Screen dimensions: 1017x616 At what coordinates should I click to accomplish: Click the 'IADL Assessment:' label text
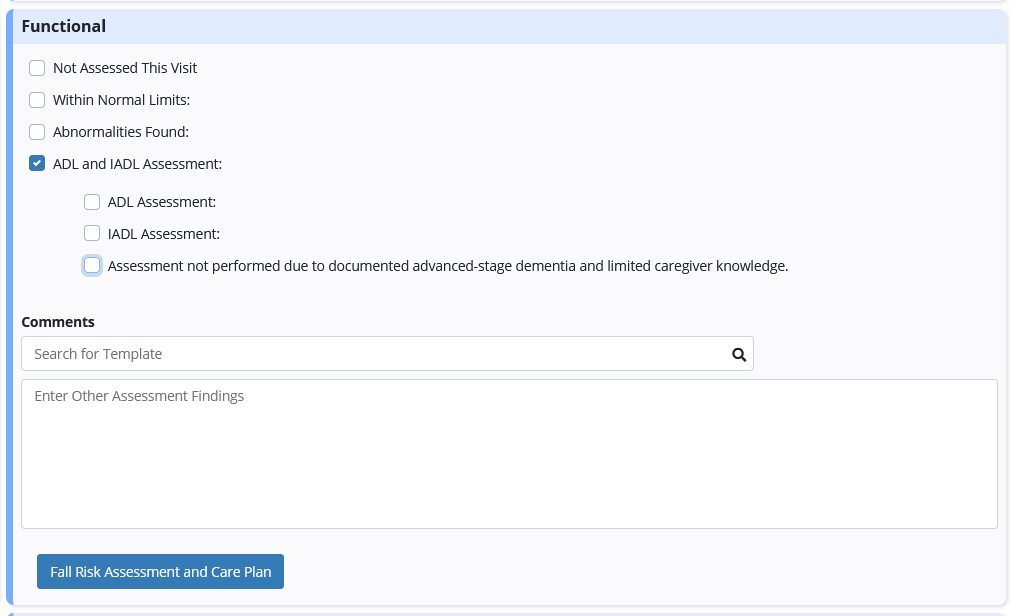pyautogui.click(x=163, y=234)
